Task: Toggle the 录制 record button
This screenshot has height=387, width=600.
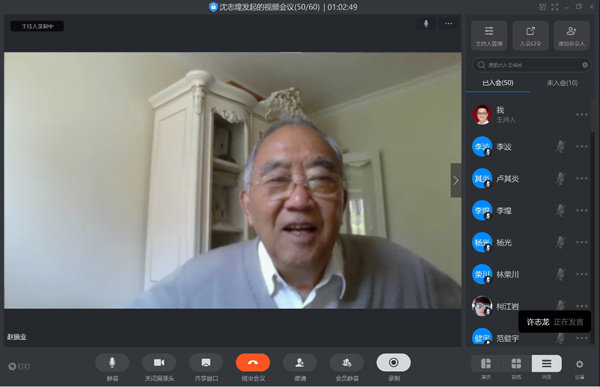Action: [393, 363]
